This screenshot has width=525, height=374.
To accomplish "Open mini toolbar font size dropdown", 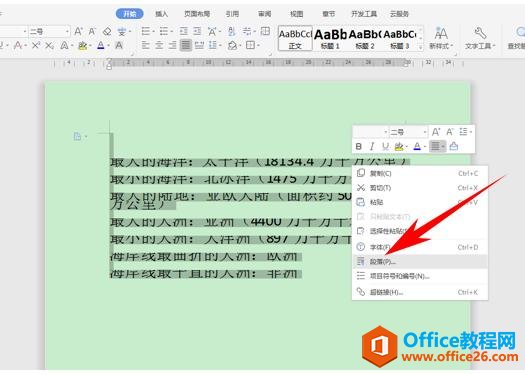I will 425,132.
